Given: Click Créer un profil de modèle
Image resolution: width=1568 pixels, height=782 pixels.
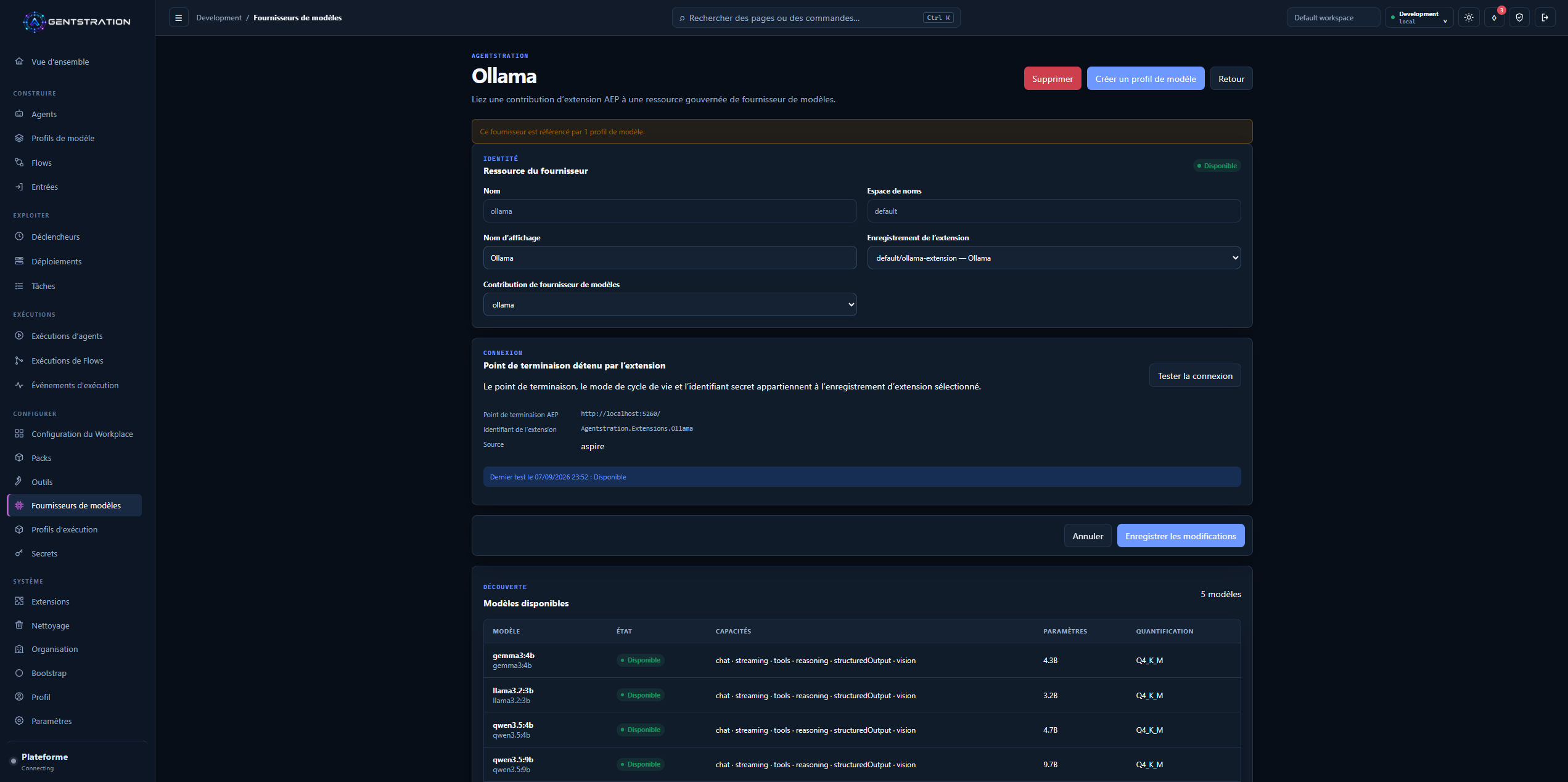Looking at the screenshot, I should tap(1146, 79).
